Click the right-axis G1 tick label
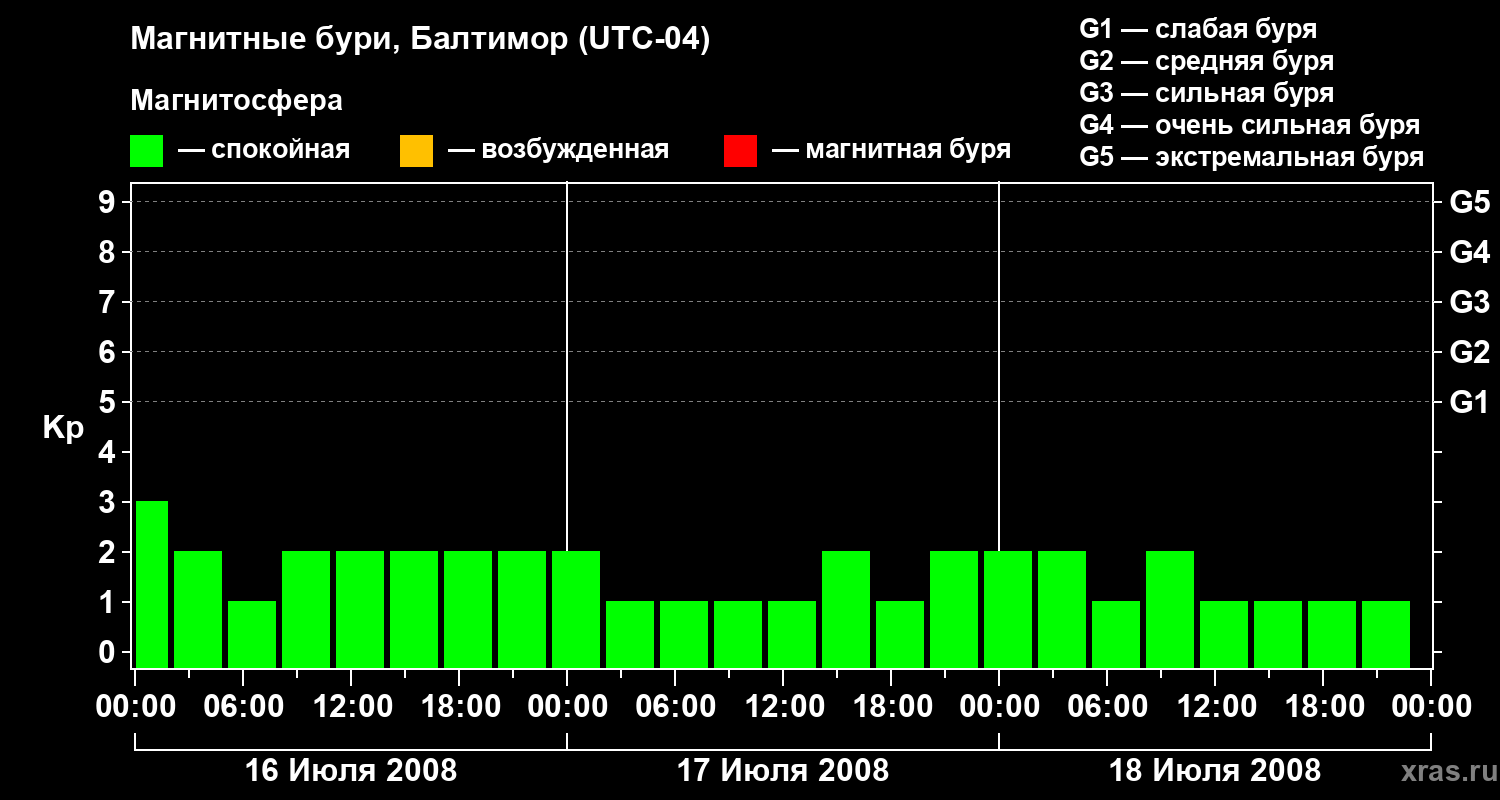Screen dimensions: 1500x800 point(1470,402)
